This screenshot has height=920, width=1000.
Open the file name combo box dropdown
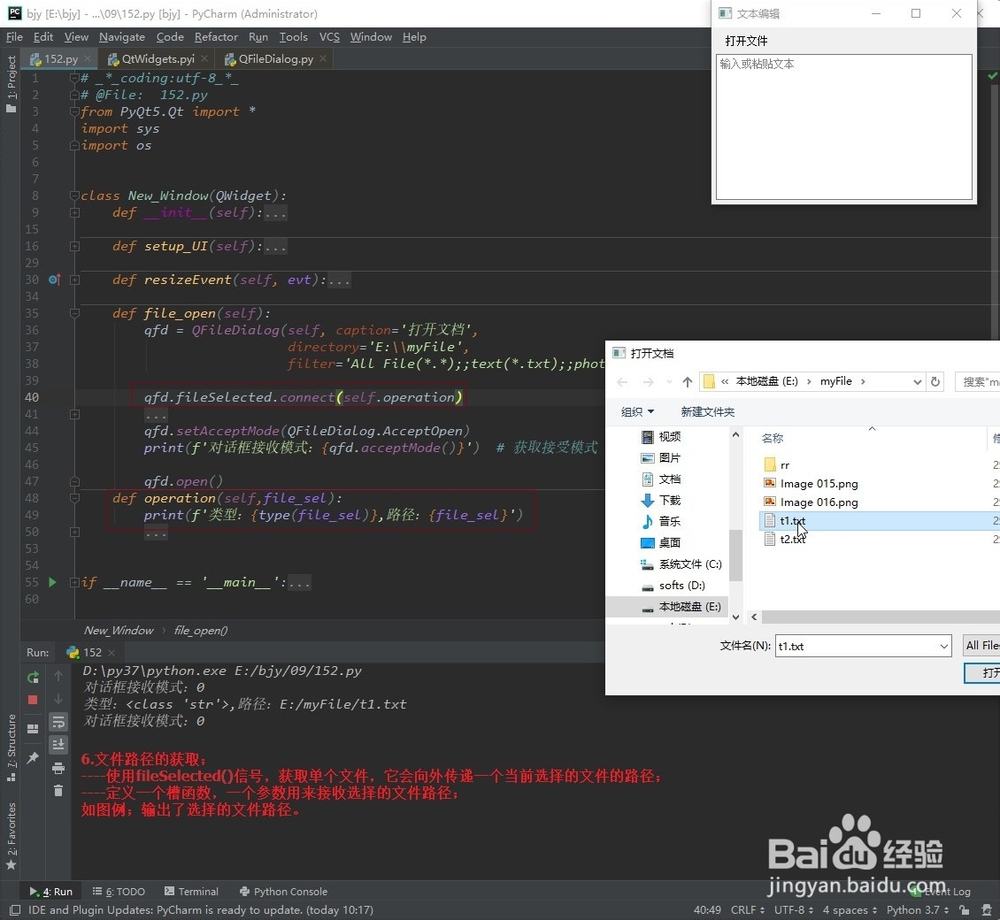click(x=944, y=646)
